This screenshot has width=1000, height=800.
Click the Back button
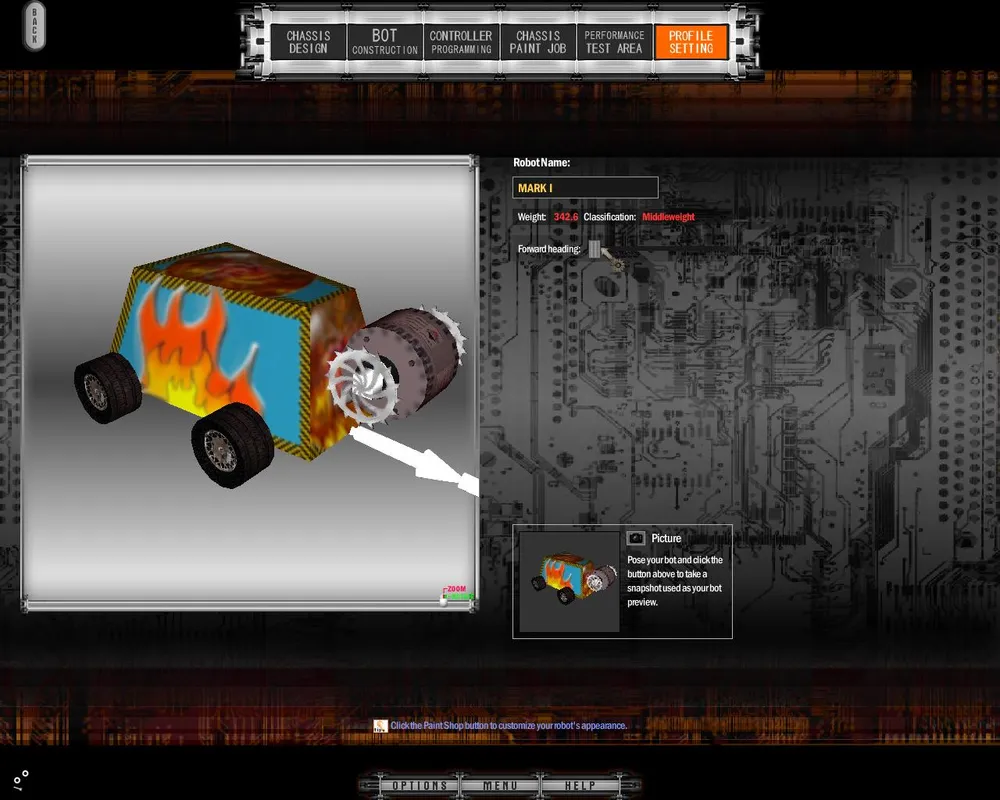(34, 26)
